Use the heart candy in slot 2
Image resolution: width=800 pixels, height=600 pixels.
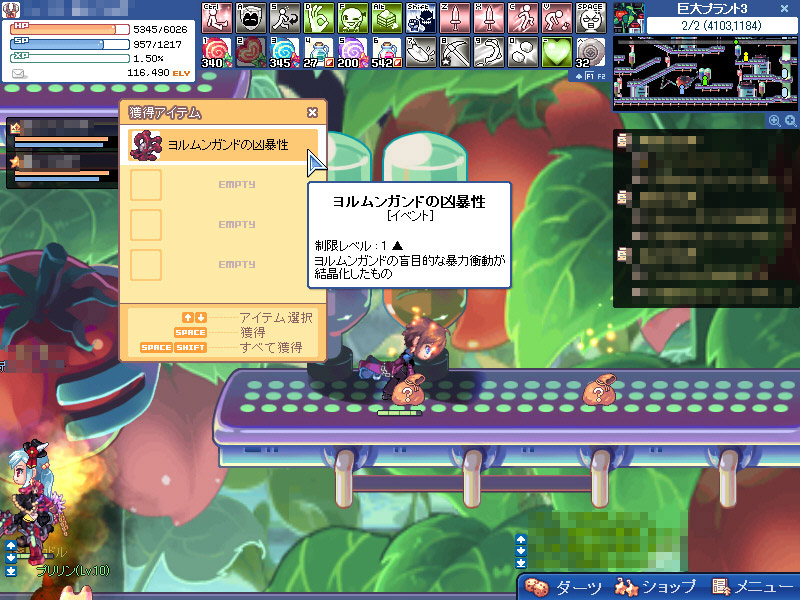click(x=251, y=52)
